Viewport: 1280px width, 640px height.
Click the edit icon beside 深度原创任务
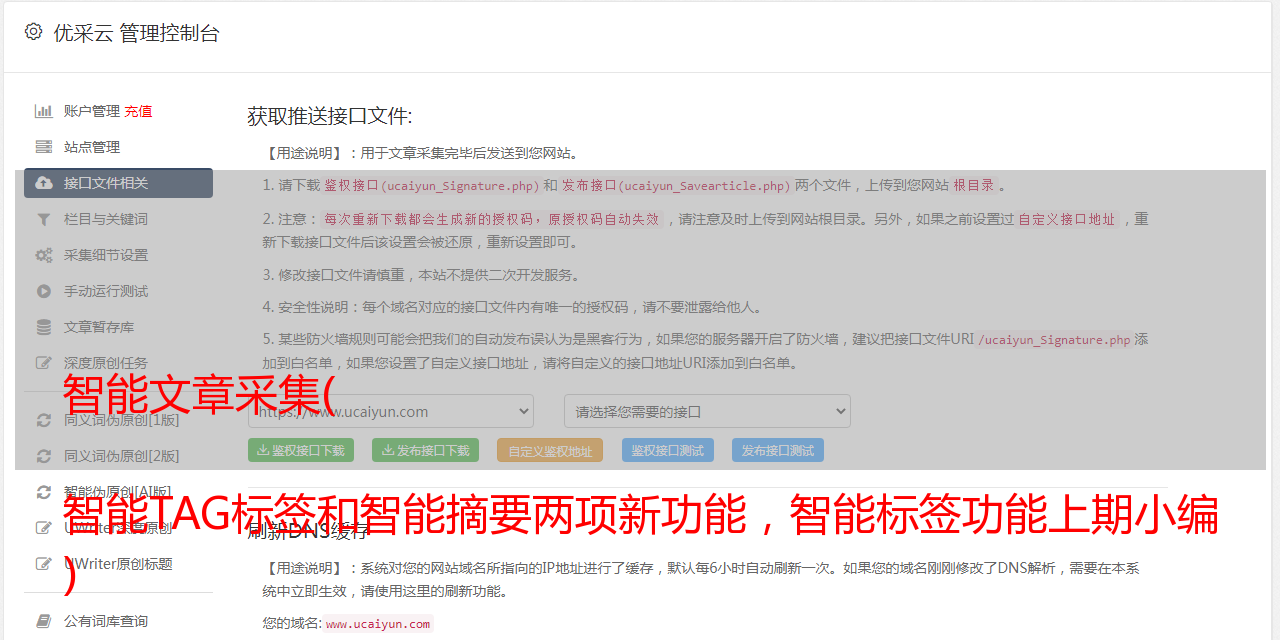pos(43,363)
